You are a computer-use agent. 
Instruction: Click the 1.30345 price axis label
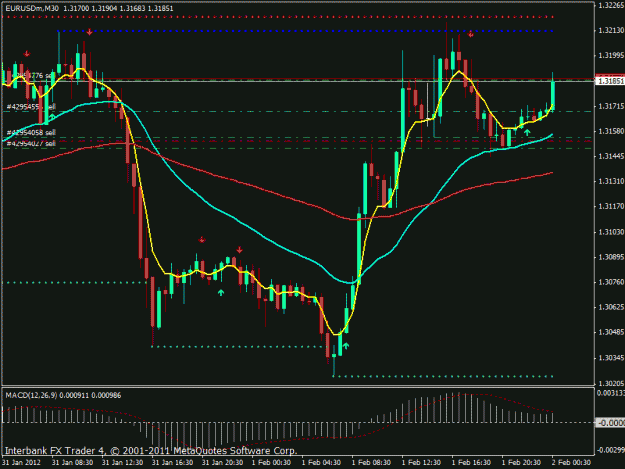611,358
